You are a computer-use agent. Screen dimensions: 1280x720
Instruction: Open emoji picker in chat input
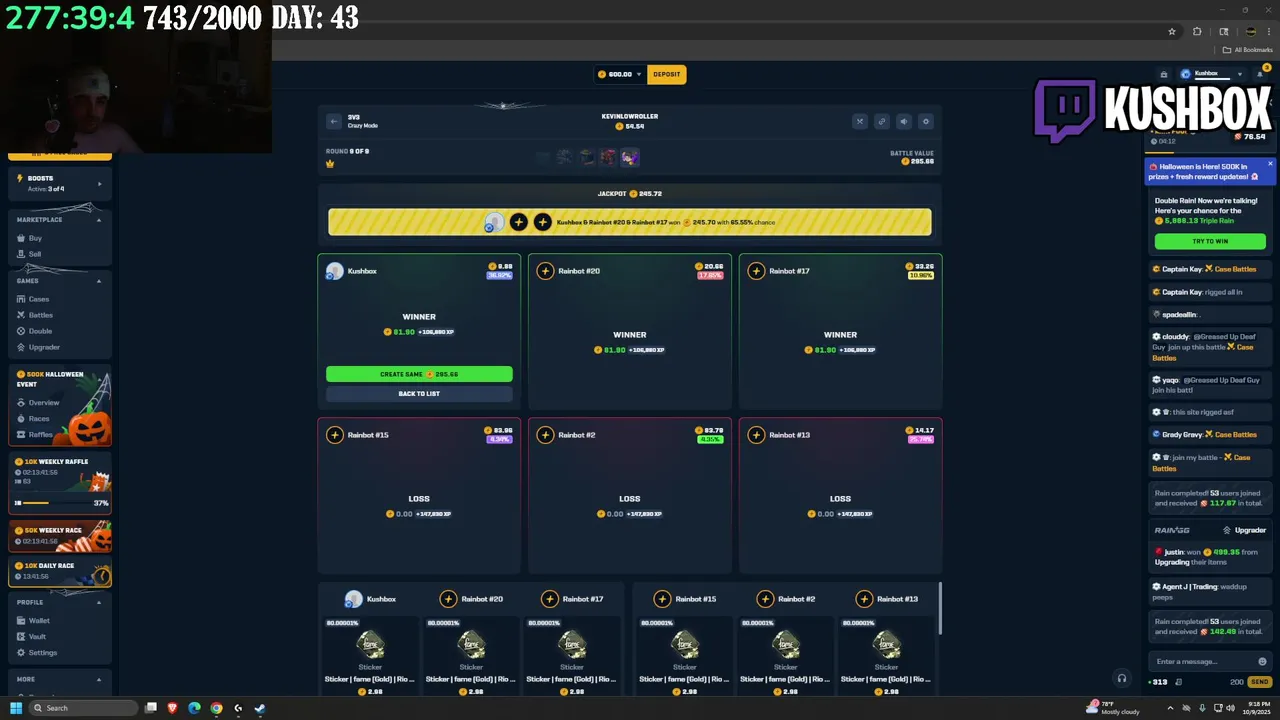[x=1262, y=661]
